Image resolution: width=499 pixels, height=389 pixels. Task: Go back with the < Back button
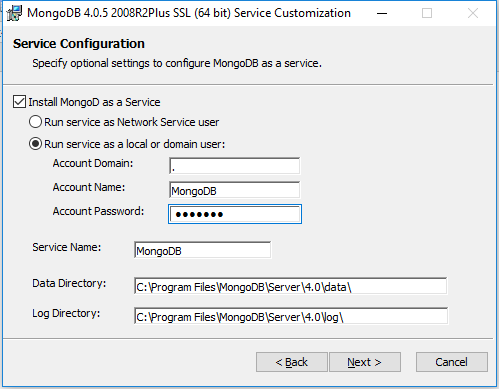[x=292, y=362]
